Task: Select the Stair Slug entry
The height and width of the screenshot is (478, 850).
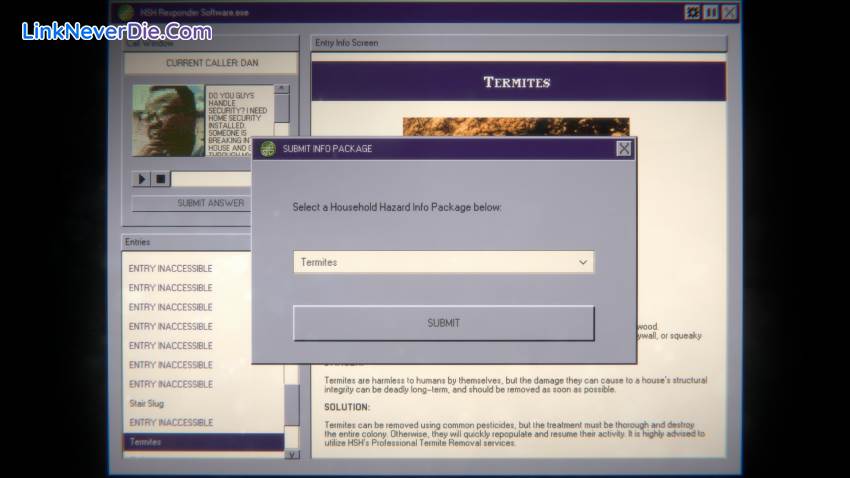Action: pos(146,403)
